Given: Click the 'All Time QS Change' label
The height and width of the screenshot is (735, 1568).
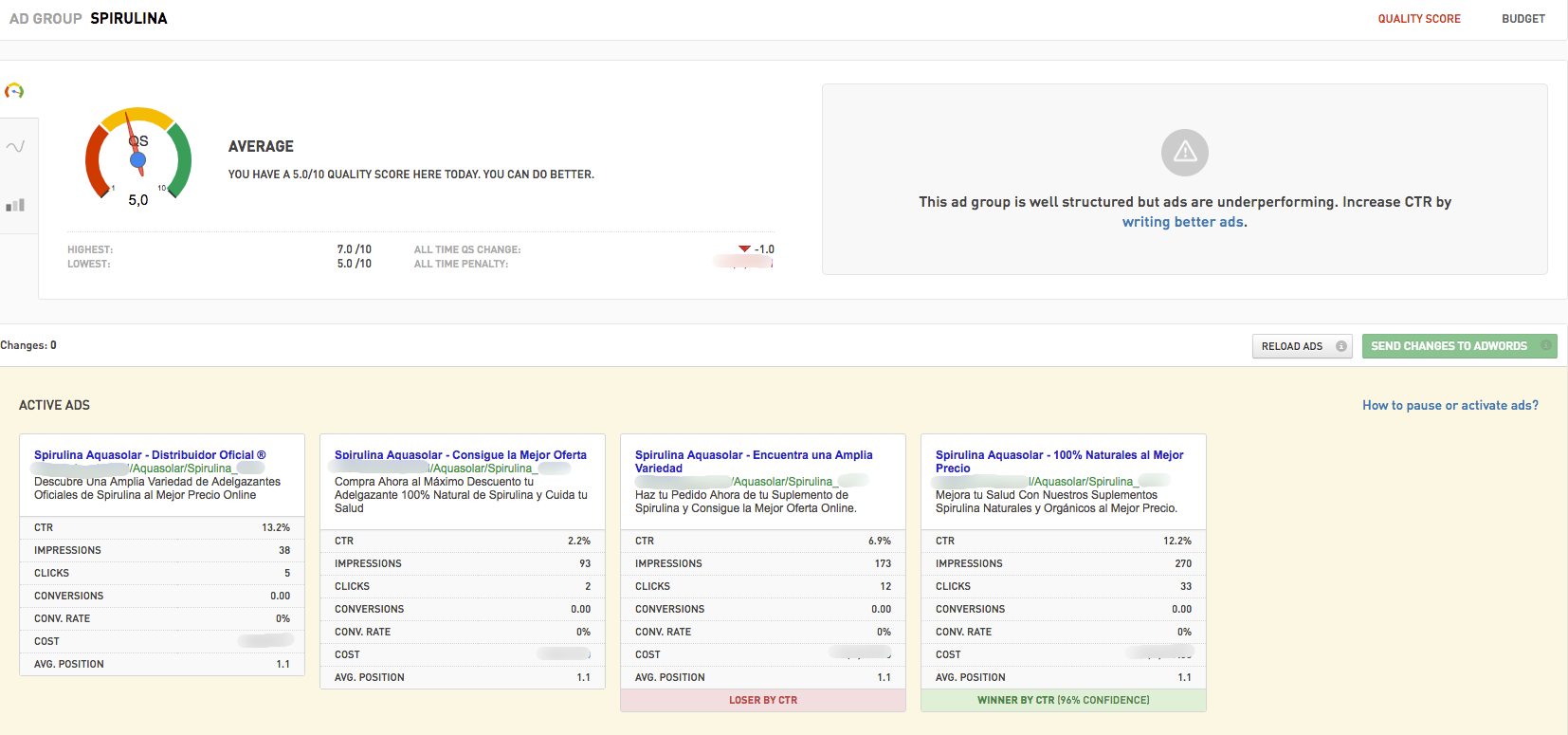Looking at the screenshot, I should coord(467,249).
